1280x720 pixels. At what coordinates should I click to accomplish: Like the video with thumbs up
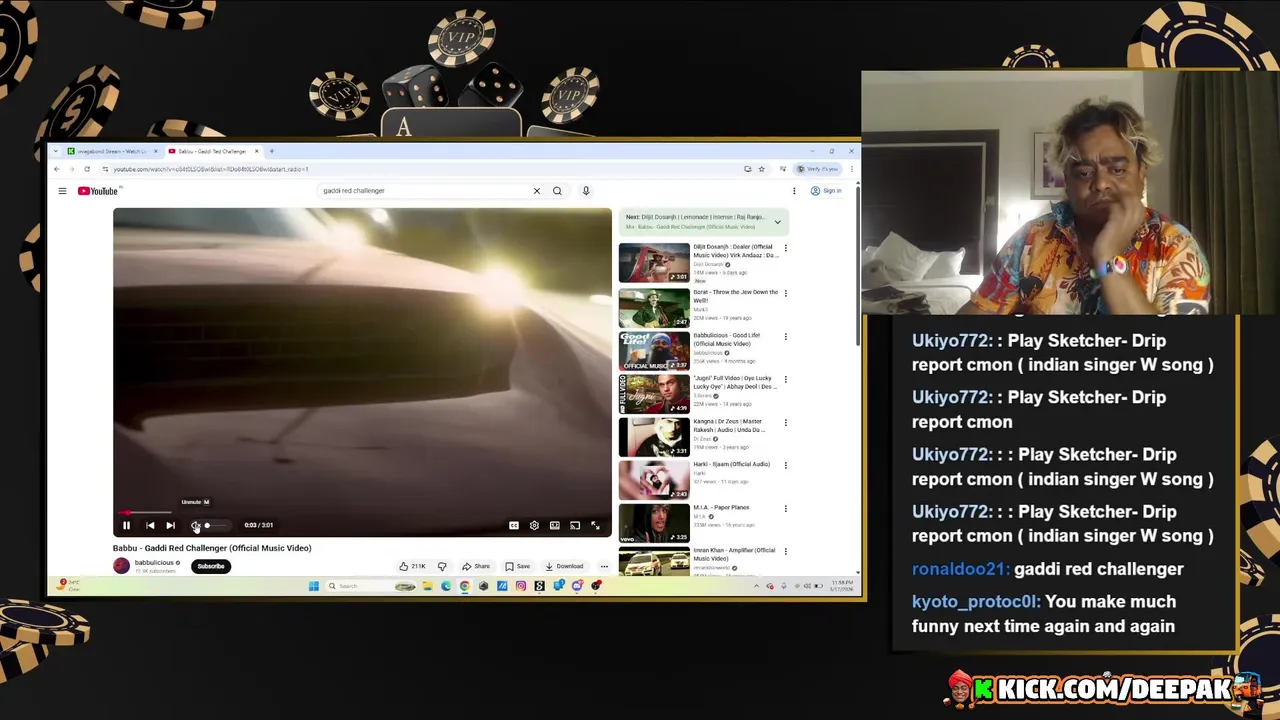coord(412,566)
